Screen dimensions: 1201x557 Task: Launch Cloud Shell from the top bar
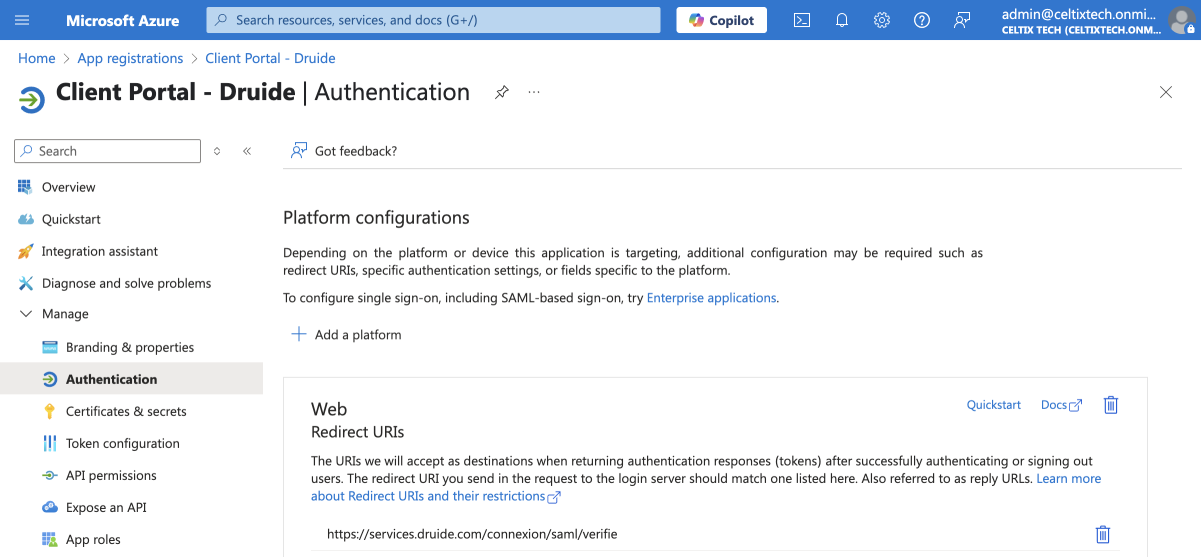[x=801, y=20]
